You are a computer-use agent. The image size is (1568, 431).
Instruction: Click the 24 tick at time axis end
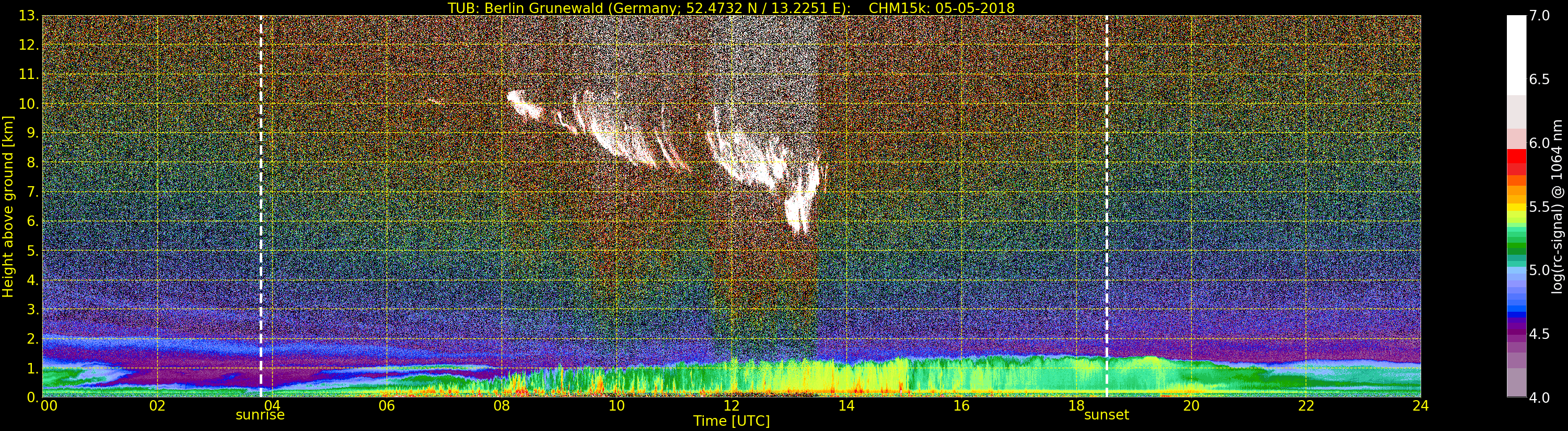(1420, 406)
